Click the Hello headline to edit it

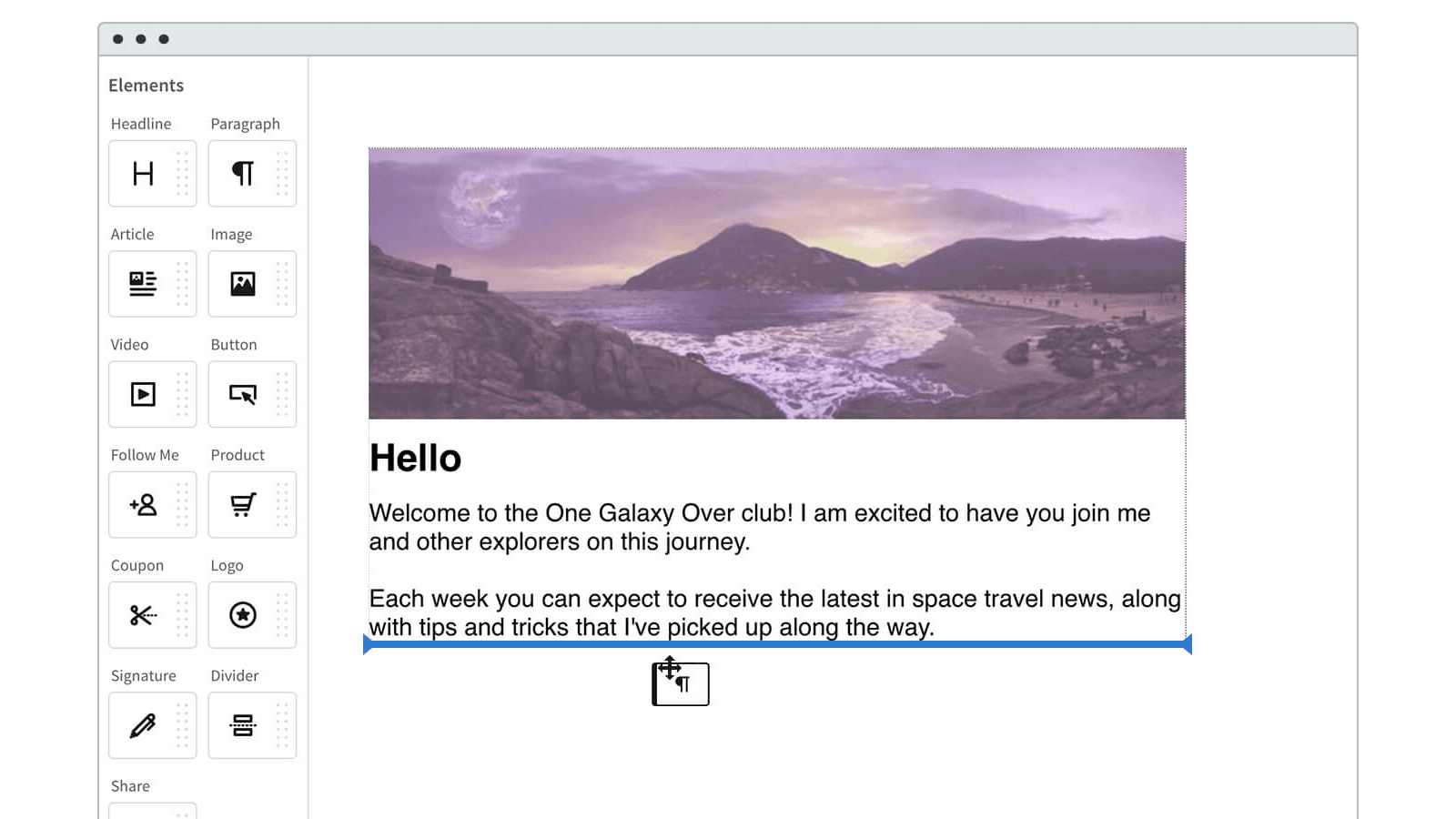click(x=415, y=458)
